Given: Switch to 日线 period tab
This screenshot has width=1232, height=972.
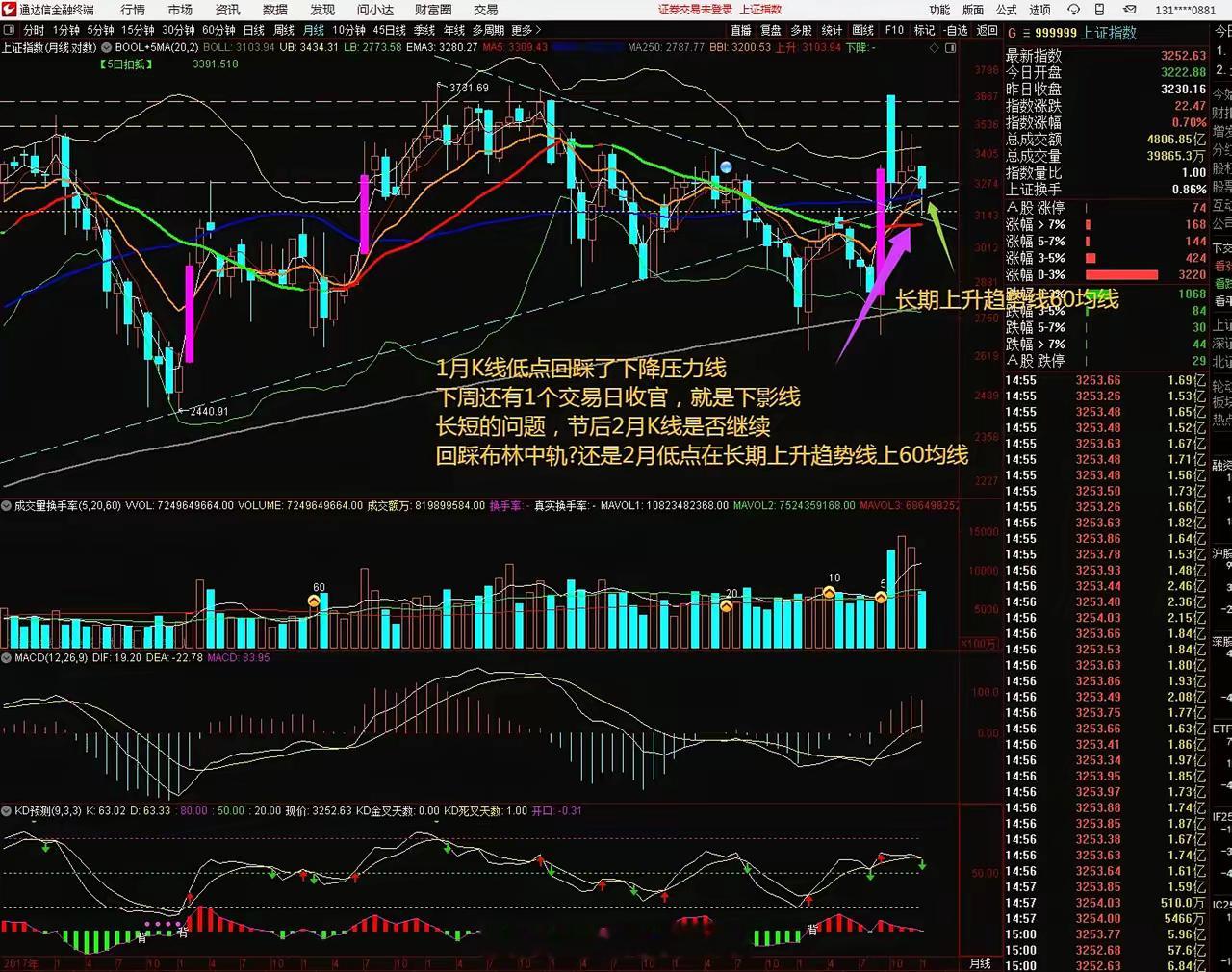Looking at the screenshot, I should coord(254,31).
